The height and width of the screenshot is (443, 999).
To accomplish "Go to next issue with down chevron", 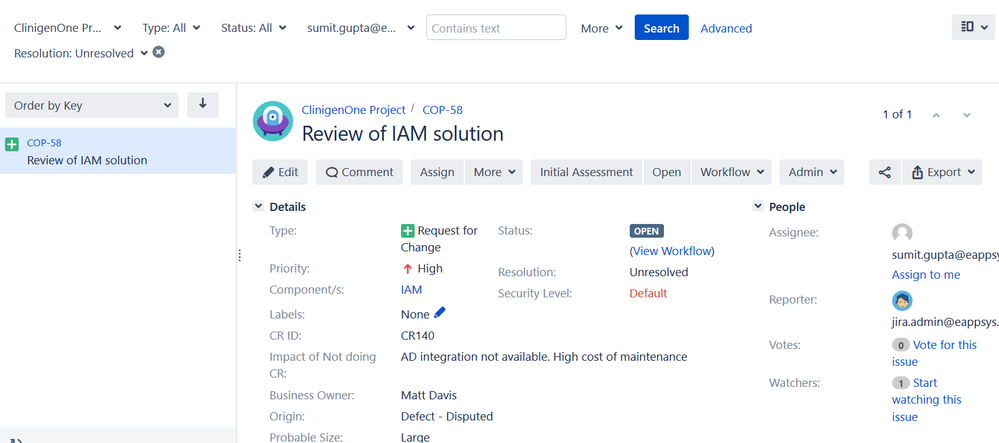I will (x=967, y=115).
